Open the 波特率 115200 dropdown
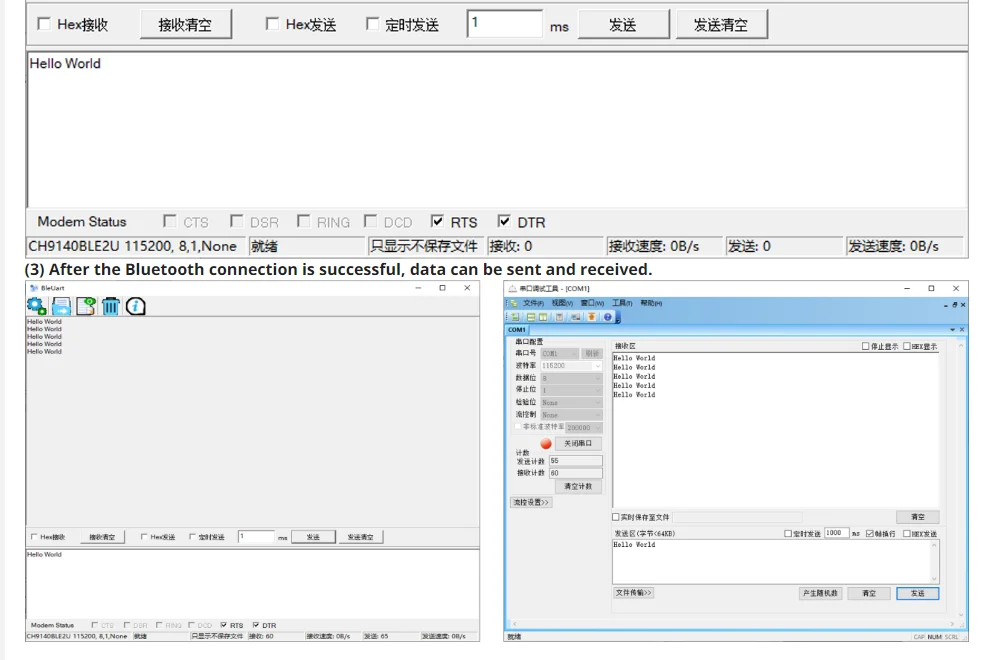The image size is (989, 660). [x=571, y=366]
